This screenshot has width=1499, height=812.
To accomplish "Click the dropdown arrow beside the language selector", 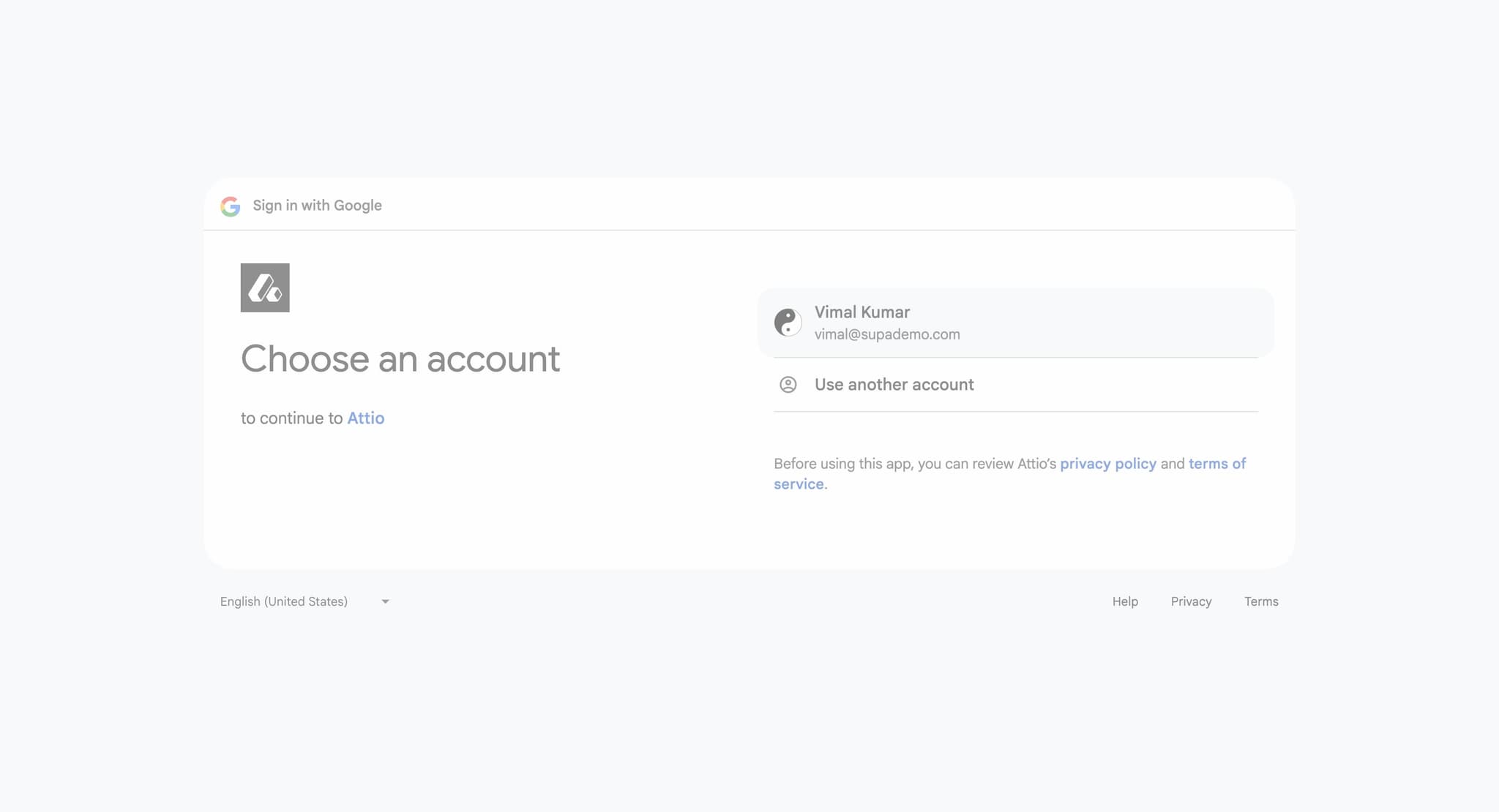I will pyautogui.click(x=386, y=601).
